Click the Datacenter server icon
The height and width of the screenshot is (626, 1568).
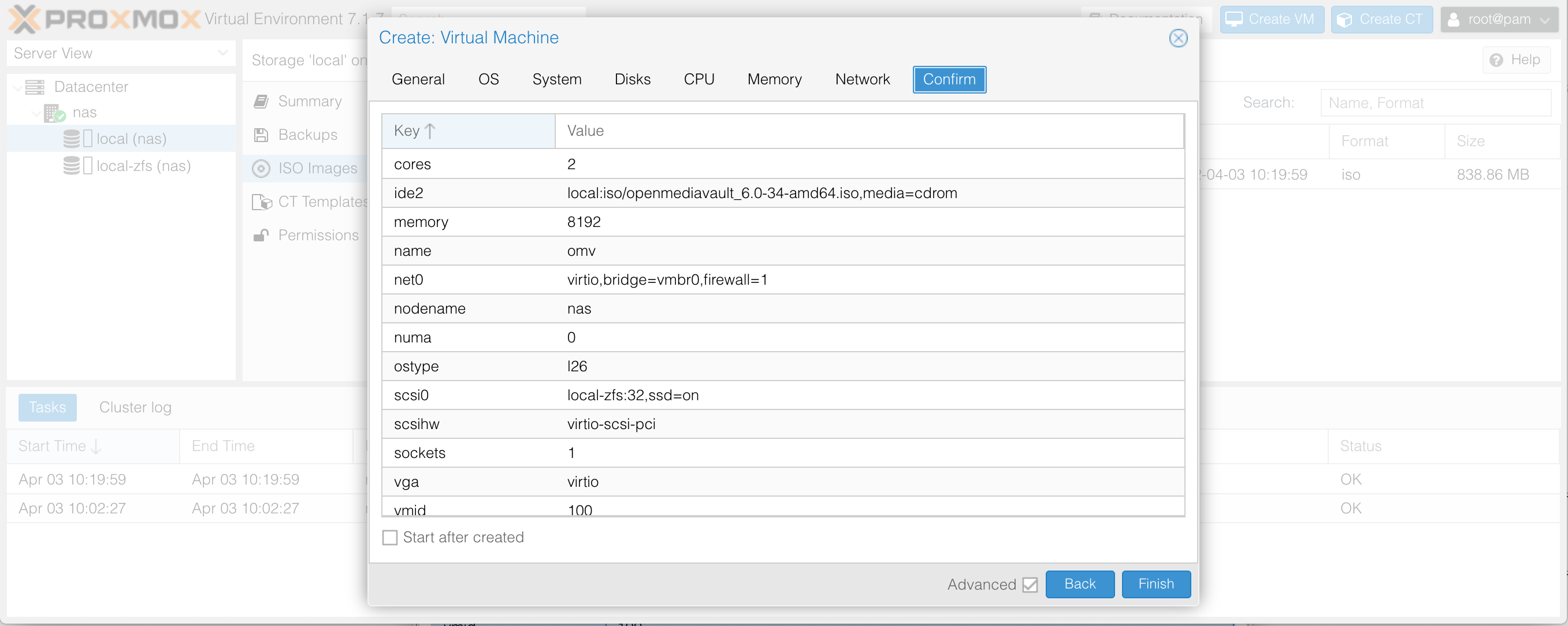pos(35,87)
